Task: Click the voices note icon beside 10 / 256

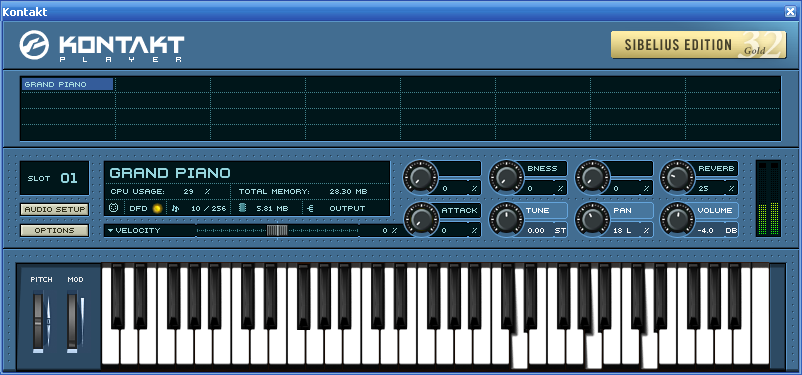Action: click(175, 208)
